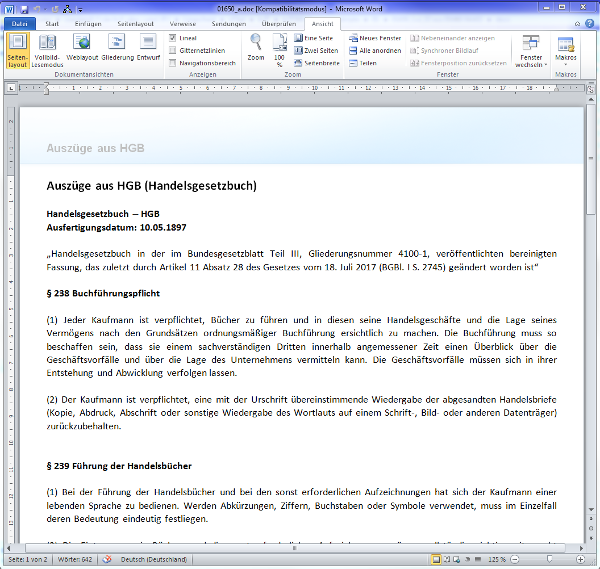The image size is (600, 569).
Task: Open the Datei backstage menu
Action: click(20, 21)
